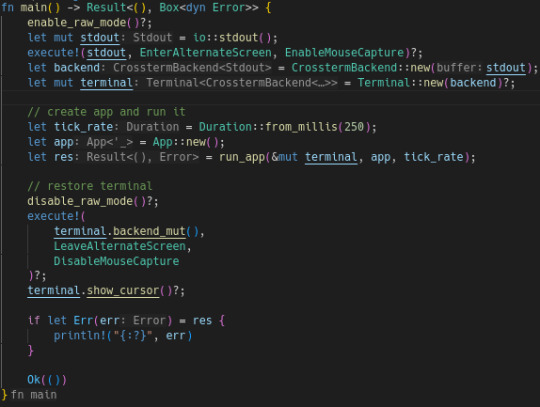Click Box in the return type
The width and height of the screenshot is (540, 407).
click(169, 8)
